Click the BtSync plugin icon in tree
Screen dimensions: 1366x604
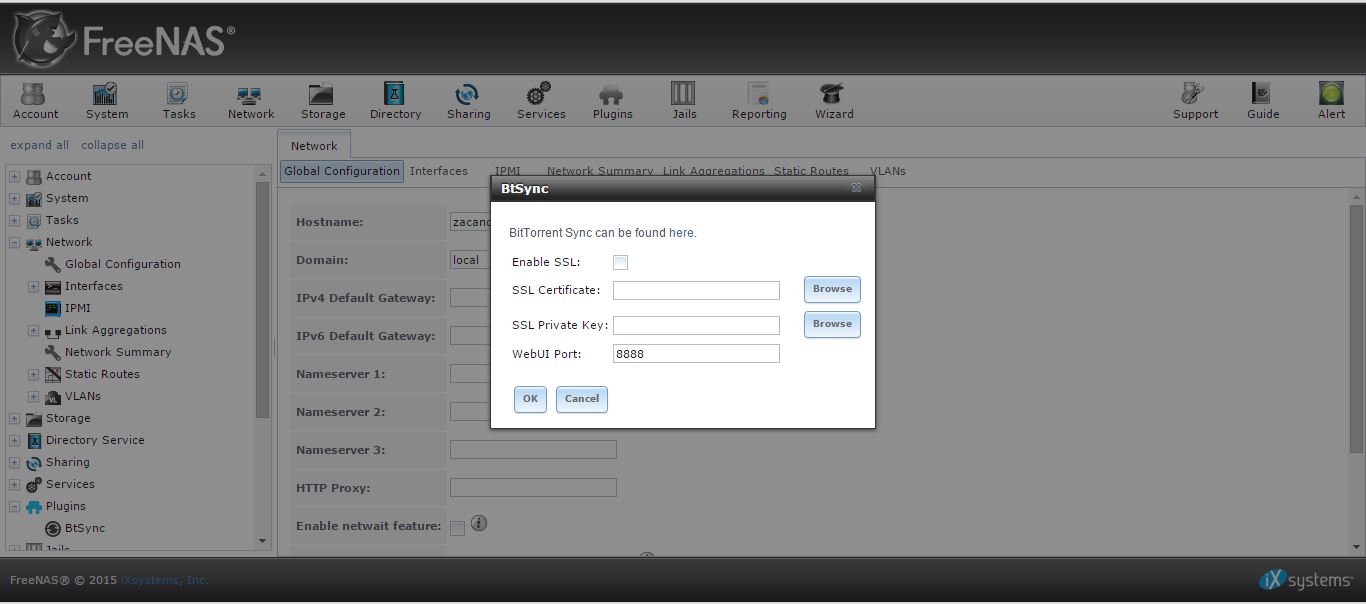[x=53, y=528]
